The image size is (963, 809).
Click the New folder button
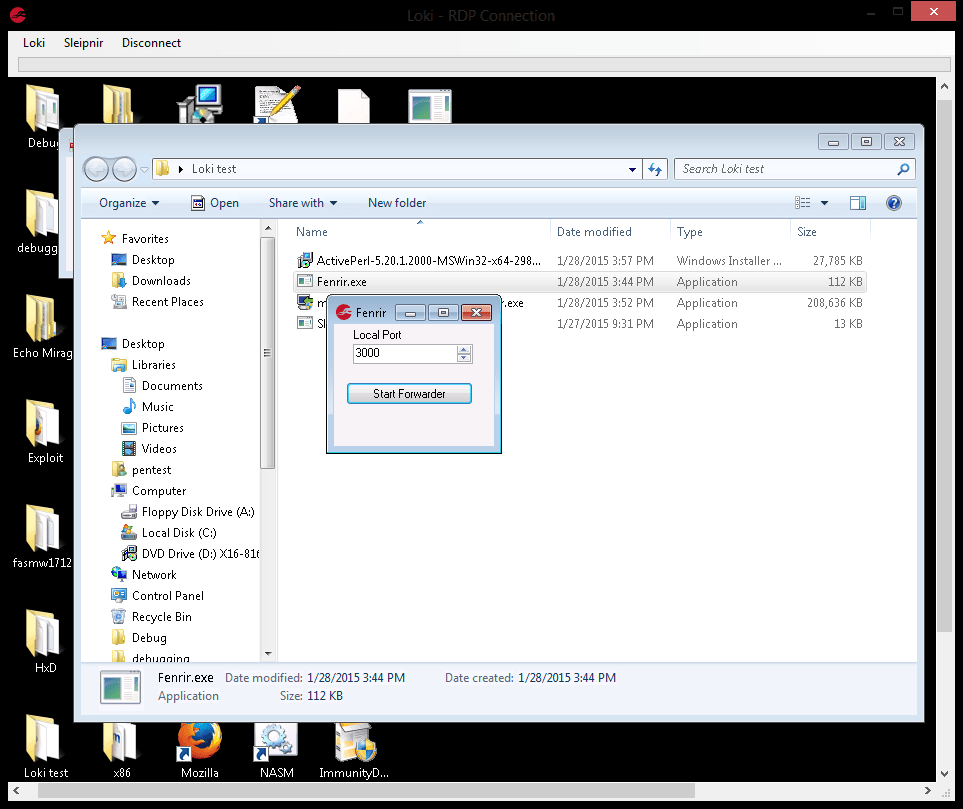[x=397, y=203]
